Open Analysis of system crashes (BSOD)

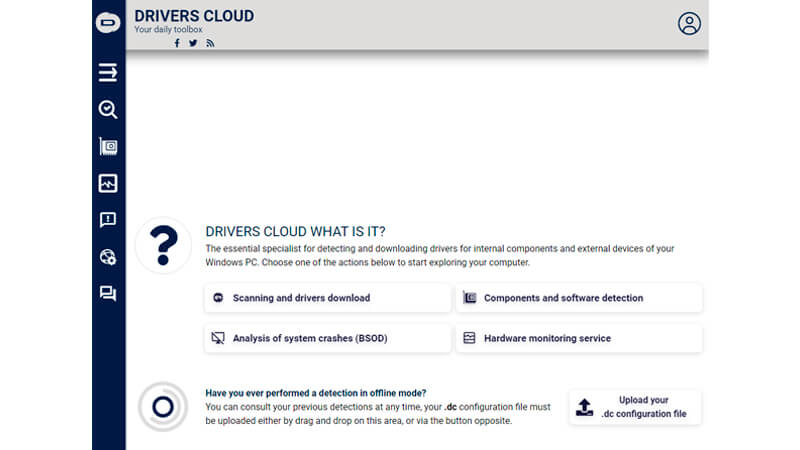(x=328, y=338)
